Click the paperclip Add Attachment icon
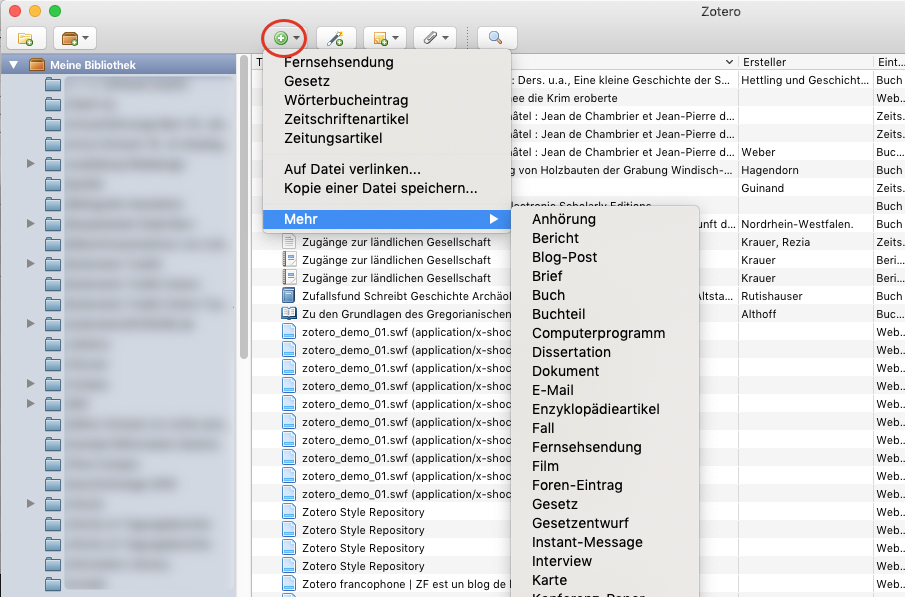905x597 pixels. tap(435, 38)
